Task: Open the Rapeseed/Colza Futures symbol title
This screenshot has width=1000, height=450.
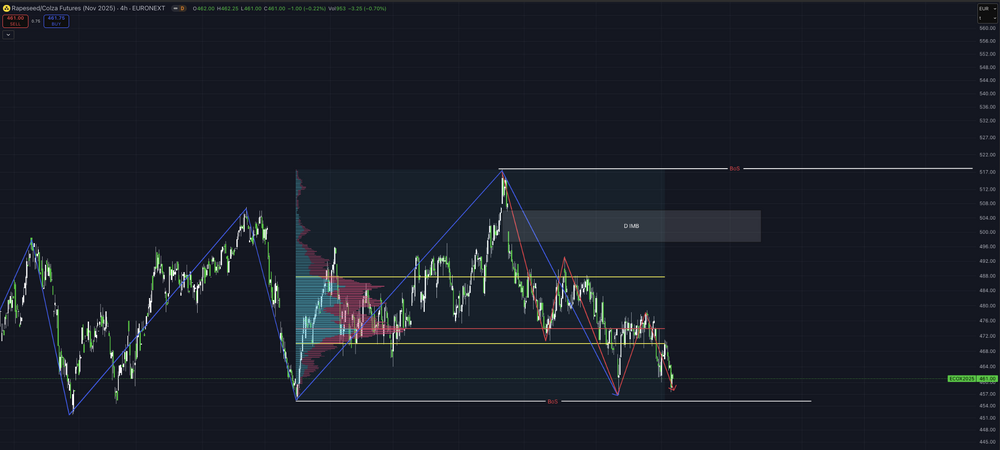Action: (88, 8)
